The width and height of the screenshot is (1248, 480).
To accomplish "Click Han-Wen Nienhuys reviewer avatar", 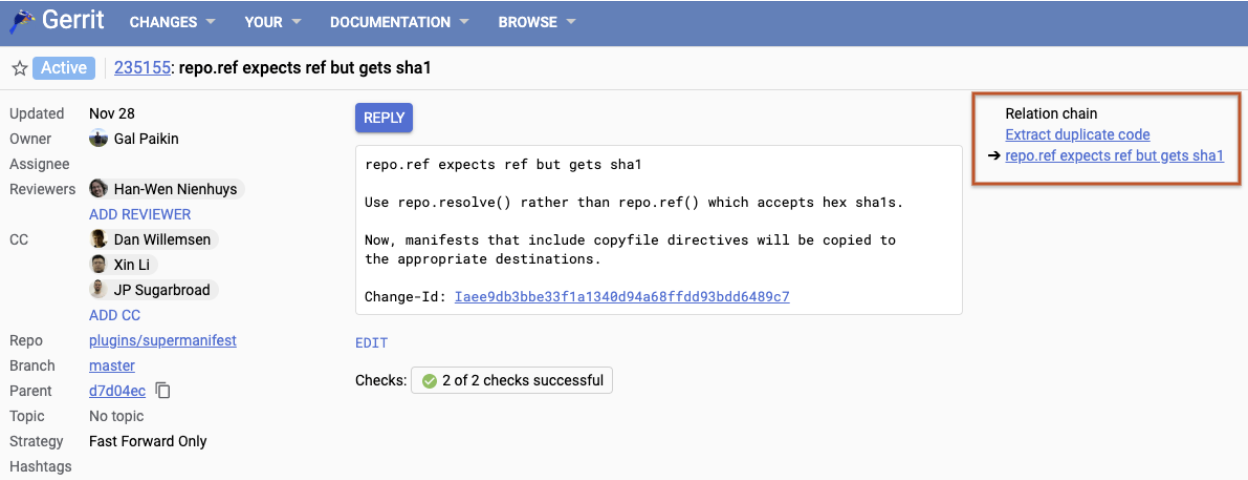I will (x=99, y=189).
